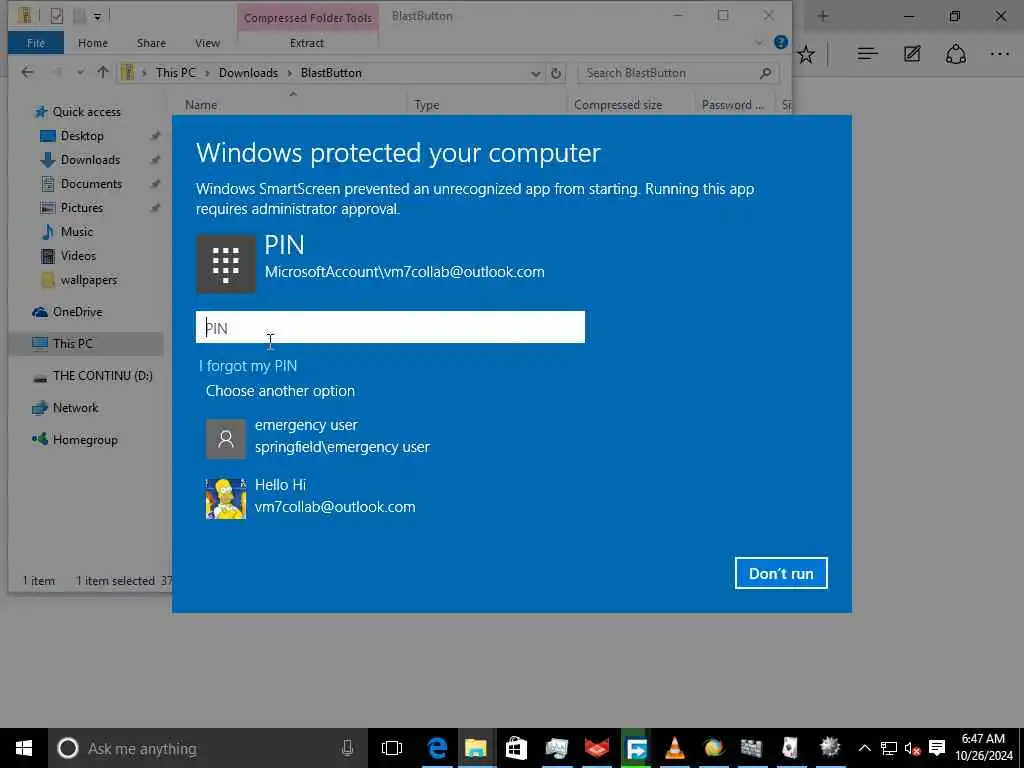1024x768 pixels.
Task: Click the Edge Share icon
Action: pos(955,54)
